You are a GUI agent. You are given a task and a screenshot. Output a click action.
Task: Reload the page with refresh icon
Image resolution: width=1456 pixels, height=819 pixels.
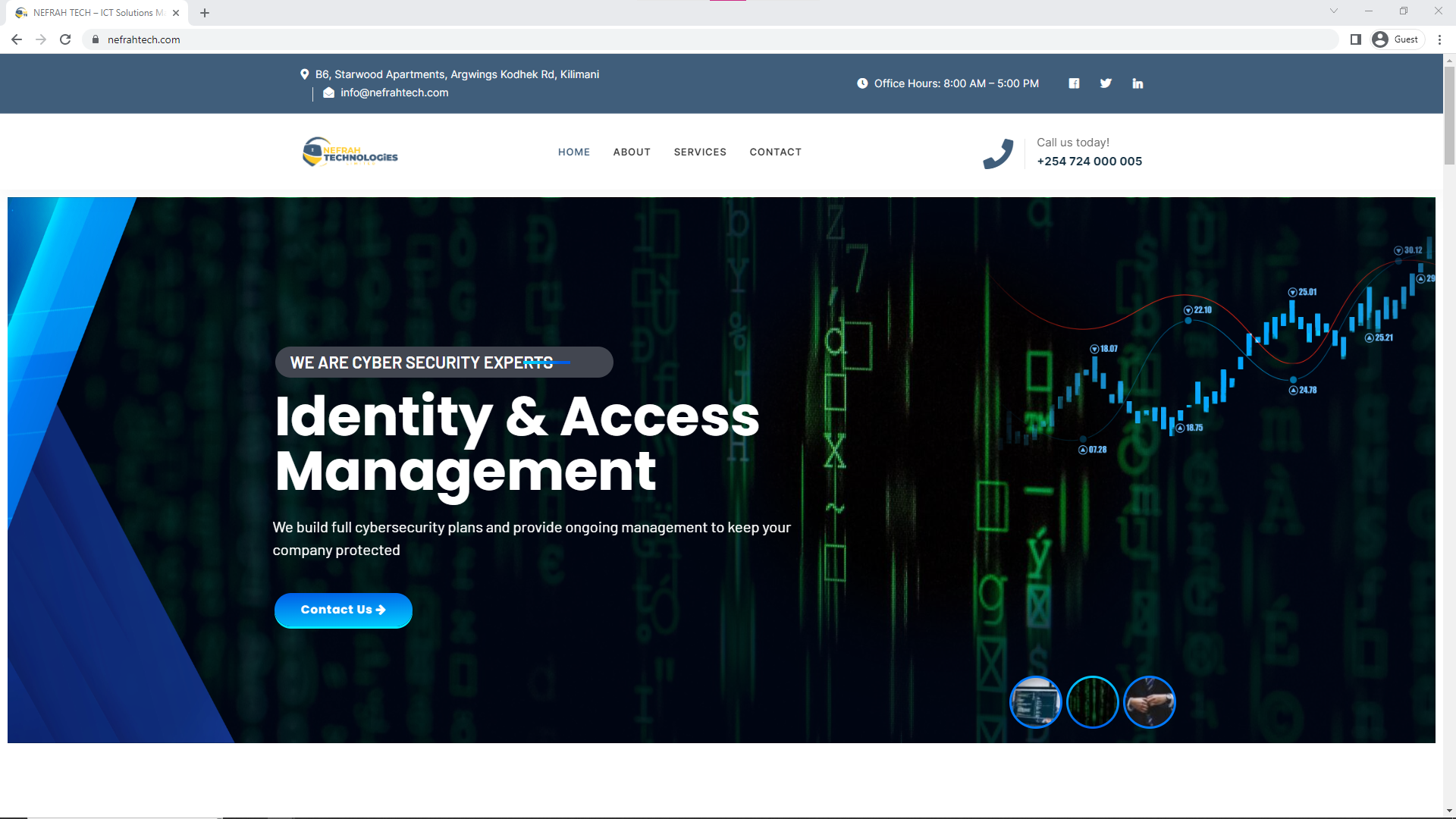(65, 39)
